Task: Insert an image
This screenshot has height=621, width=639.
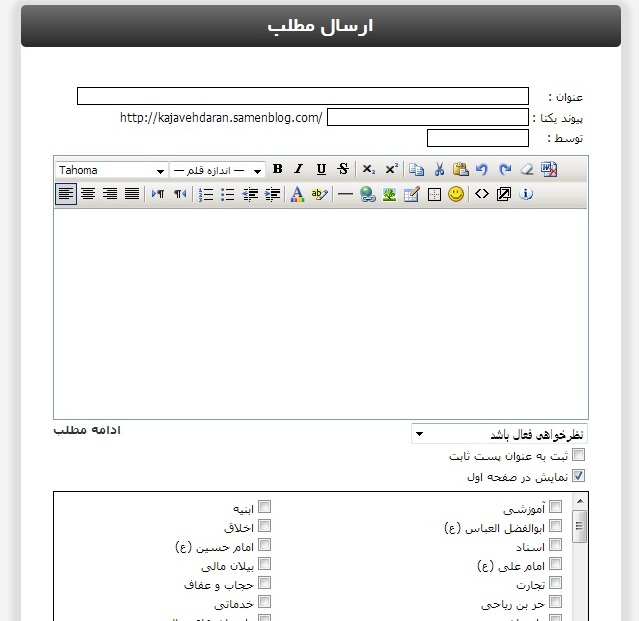Action: 390,194
